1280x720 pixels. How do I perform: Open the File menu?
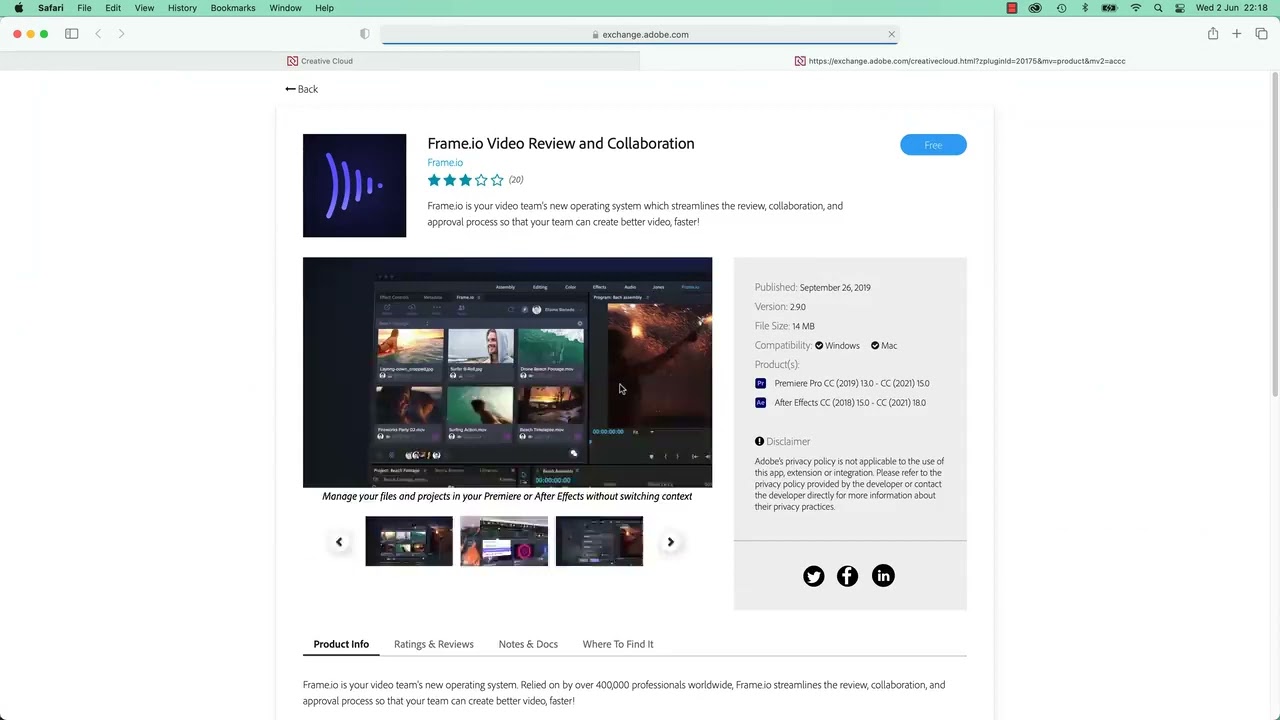click(x=84, y=8)
